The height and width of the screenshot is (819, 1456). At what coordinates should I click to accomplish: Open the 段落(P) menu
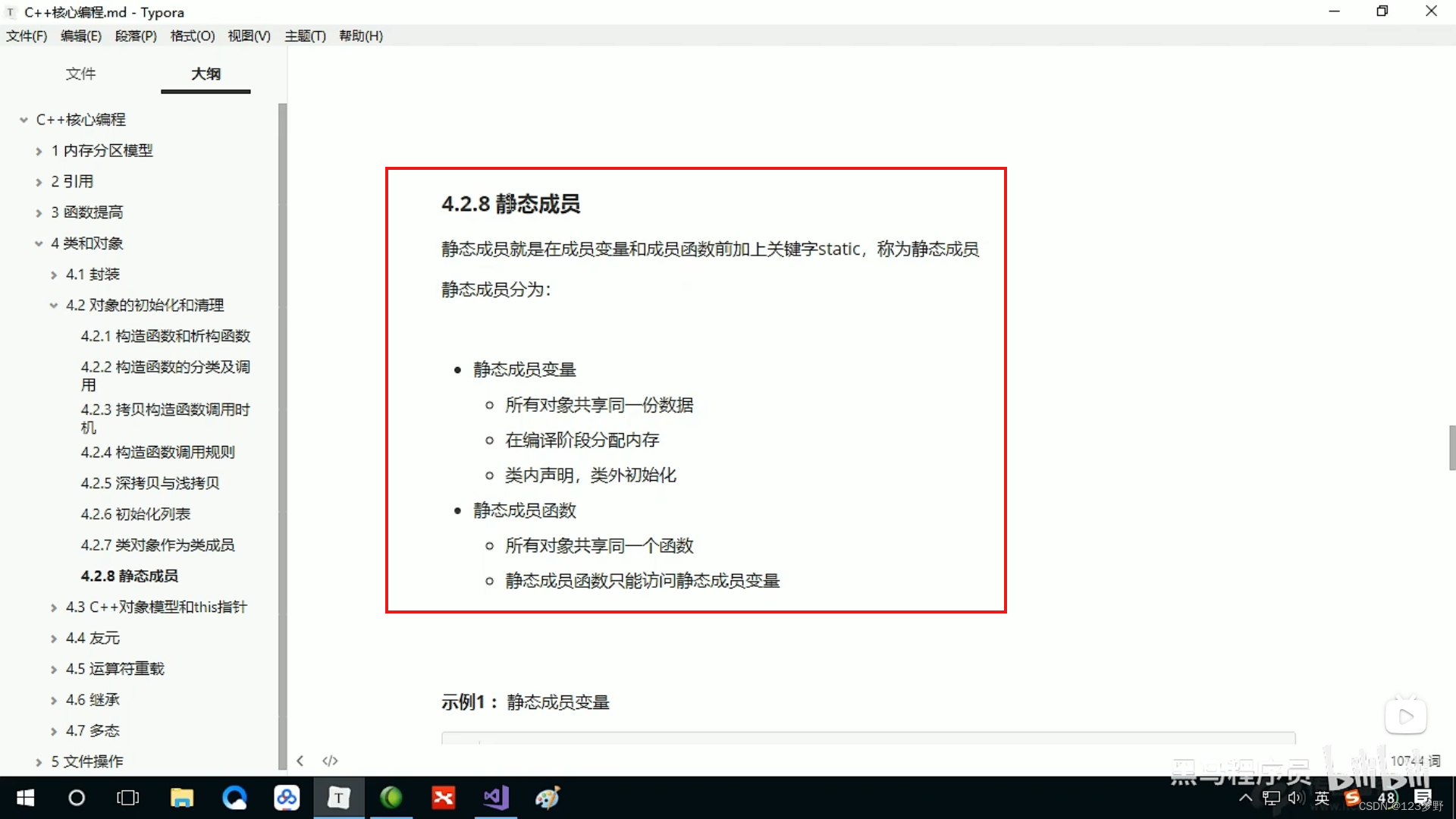(x=136, y=36)
